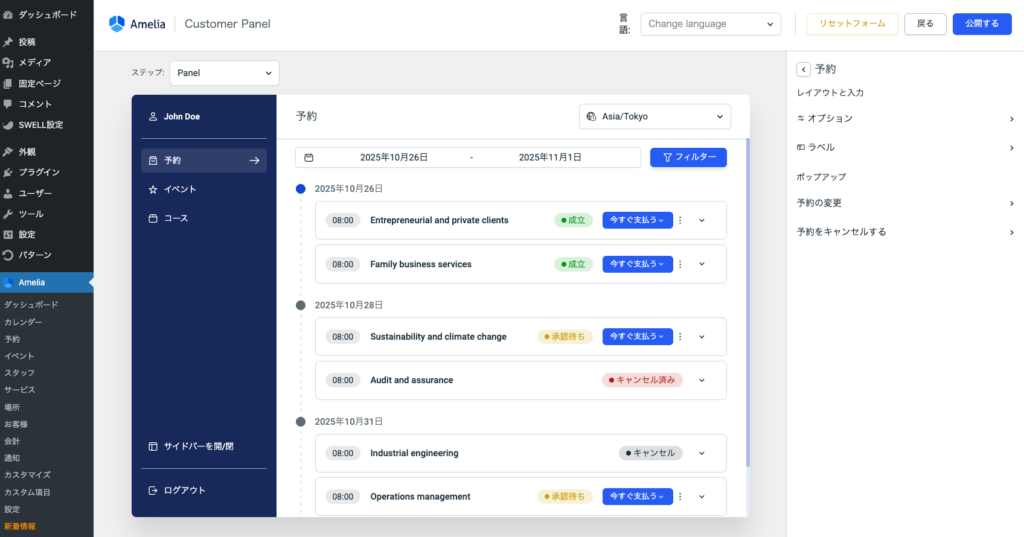1024x537 pixels.
Task: Open the Asia/Tokyo timezone dropdown
Action: click(654, 117)
